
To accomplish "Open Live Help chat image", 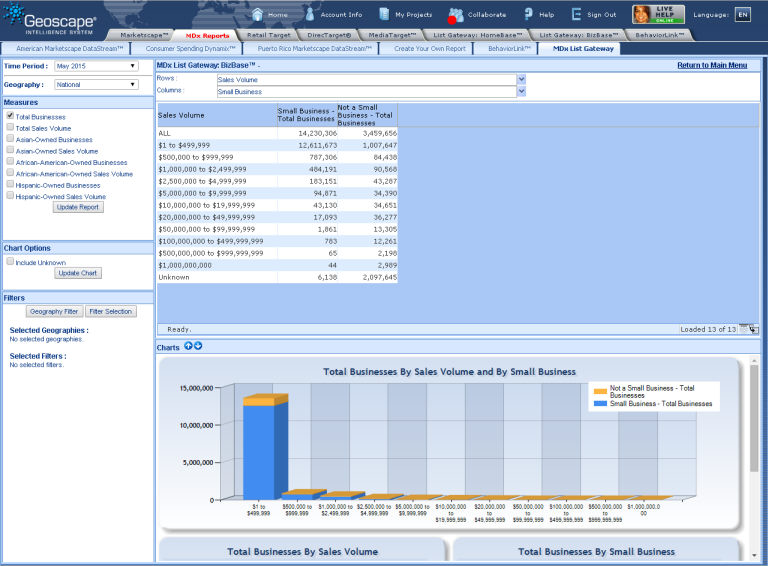I will [x=658, y=14].
